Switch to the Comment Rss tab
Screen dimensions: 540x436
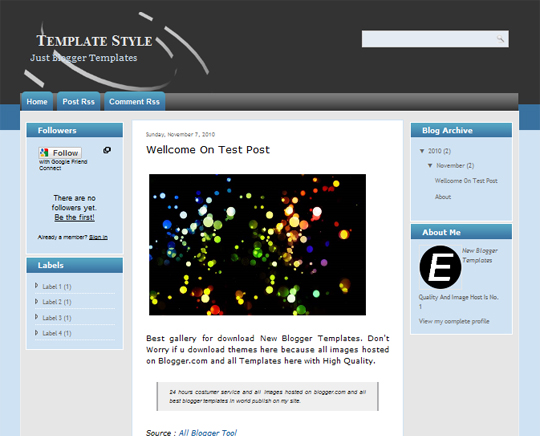[134, 102]
